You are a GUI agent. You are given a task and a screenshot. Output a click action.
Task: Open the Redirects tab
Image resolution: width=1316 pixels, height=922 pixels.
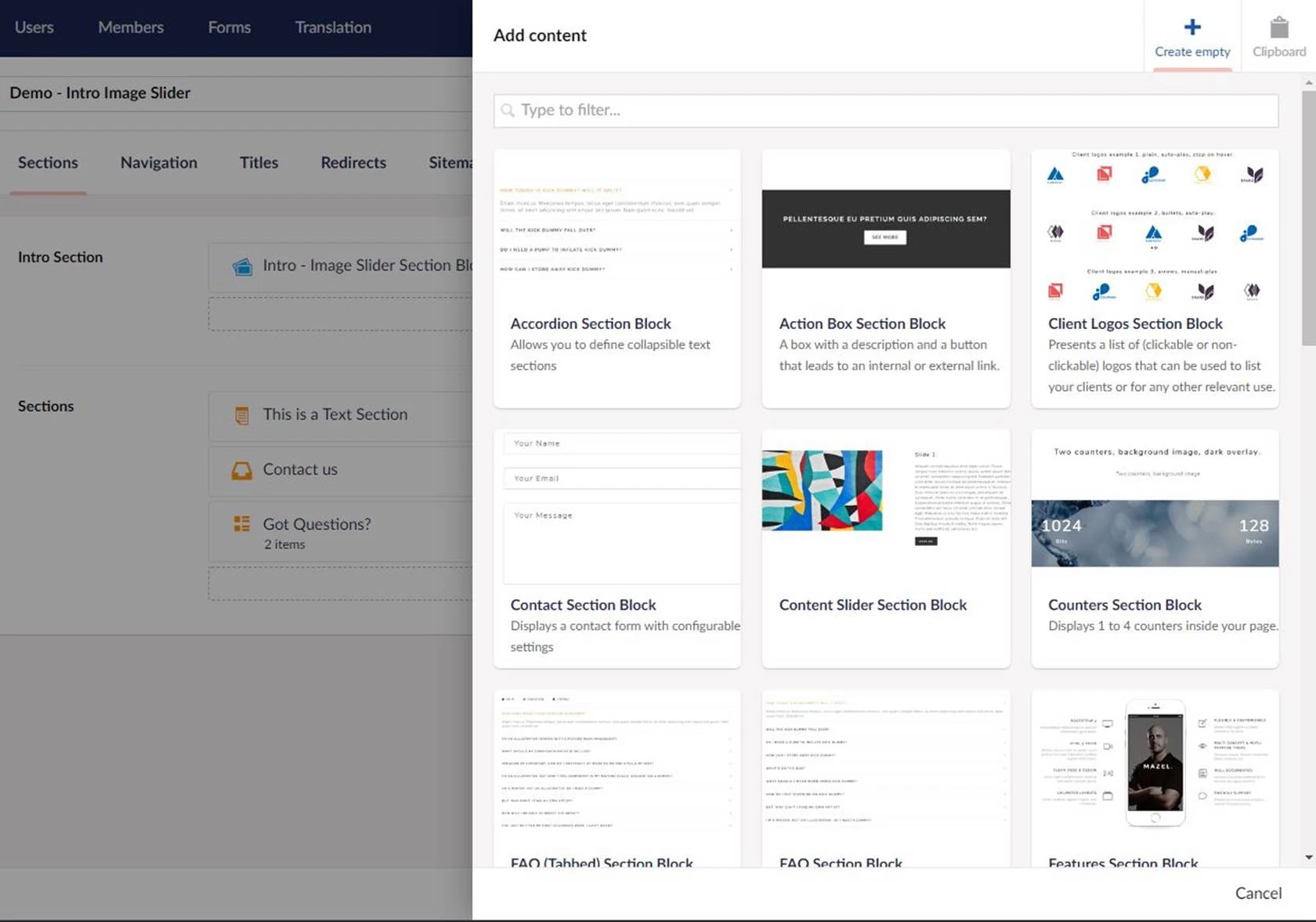pos(353,163)
